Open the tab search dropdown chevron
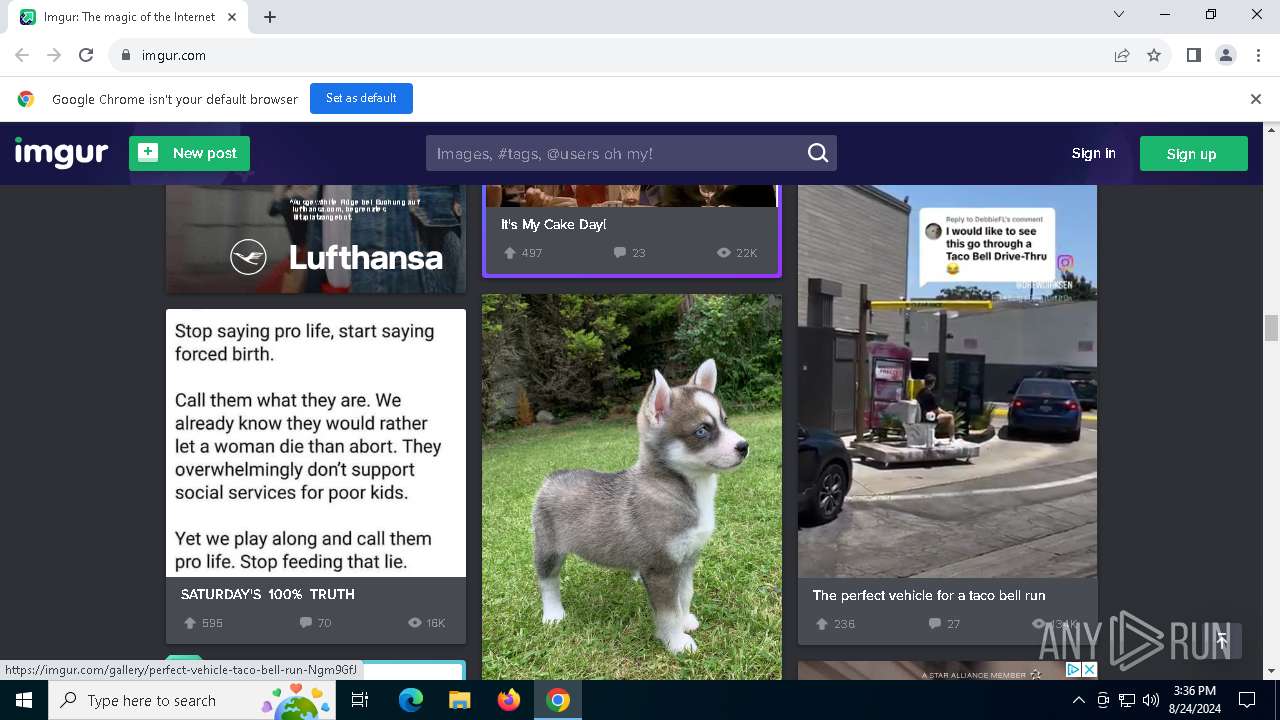Image resolution: width=1280 pixels, height=720 pixels. [1119, 15]
